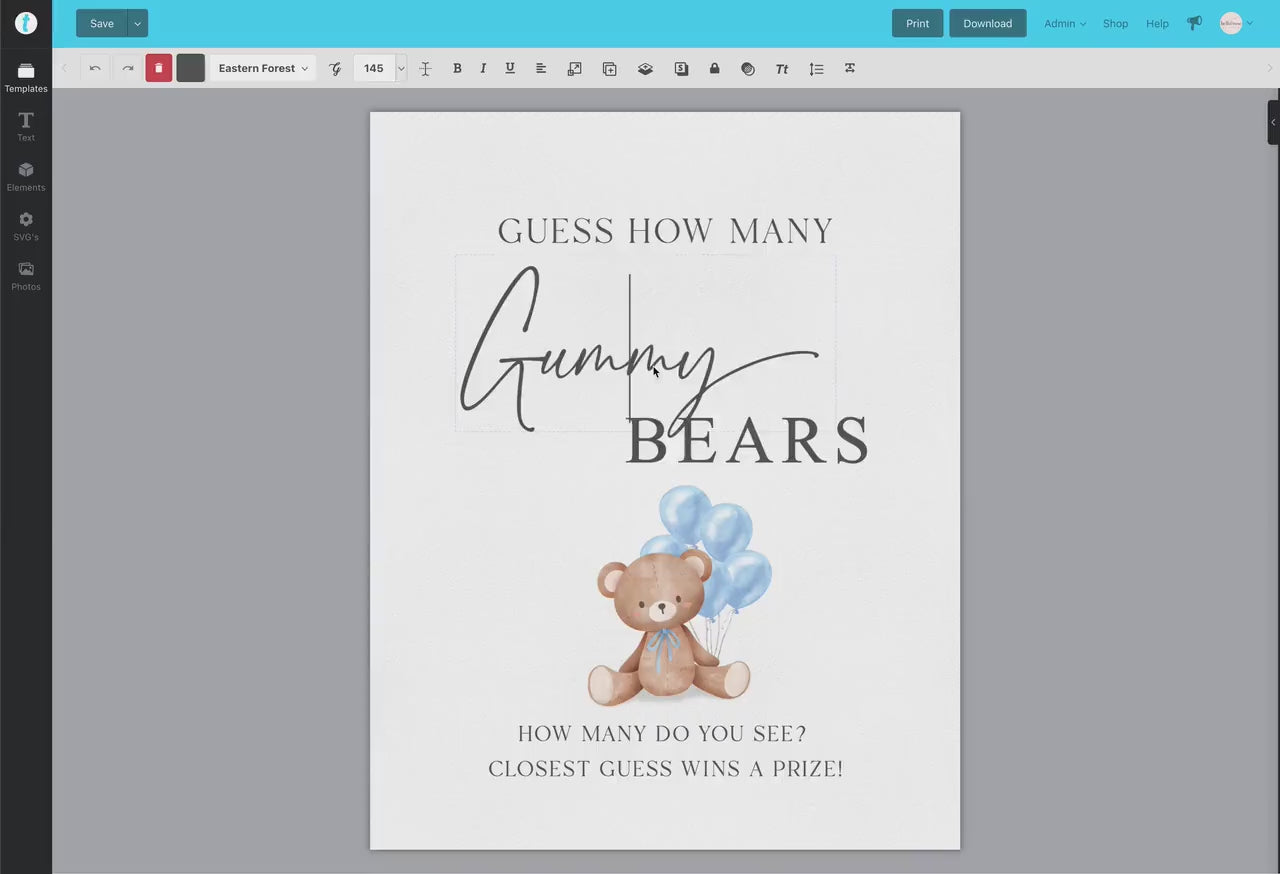Click the resize element icon
Viewport: 1280px width, 874px height.
tap(574, 69)
